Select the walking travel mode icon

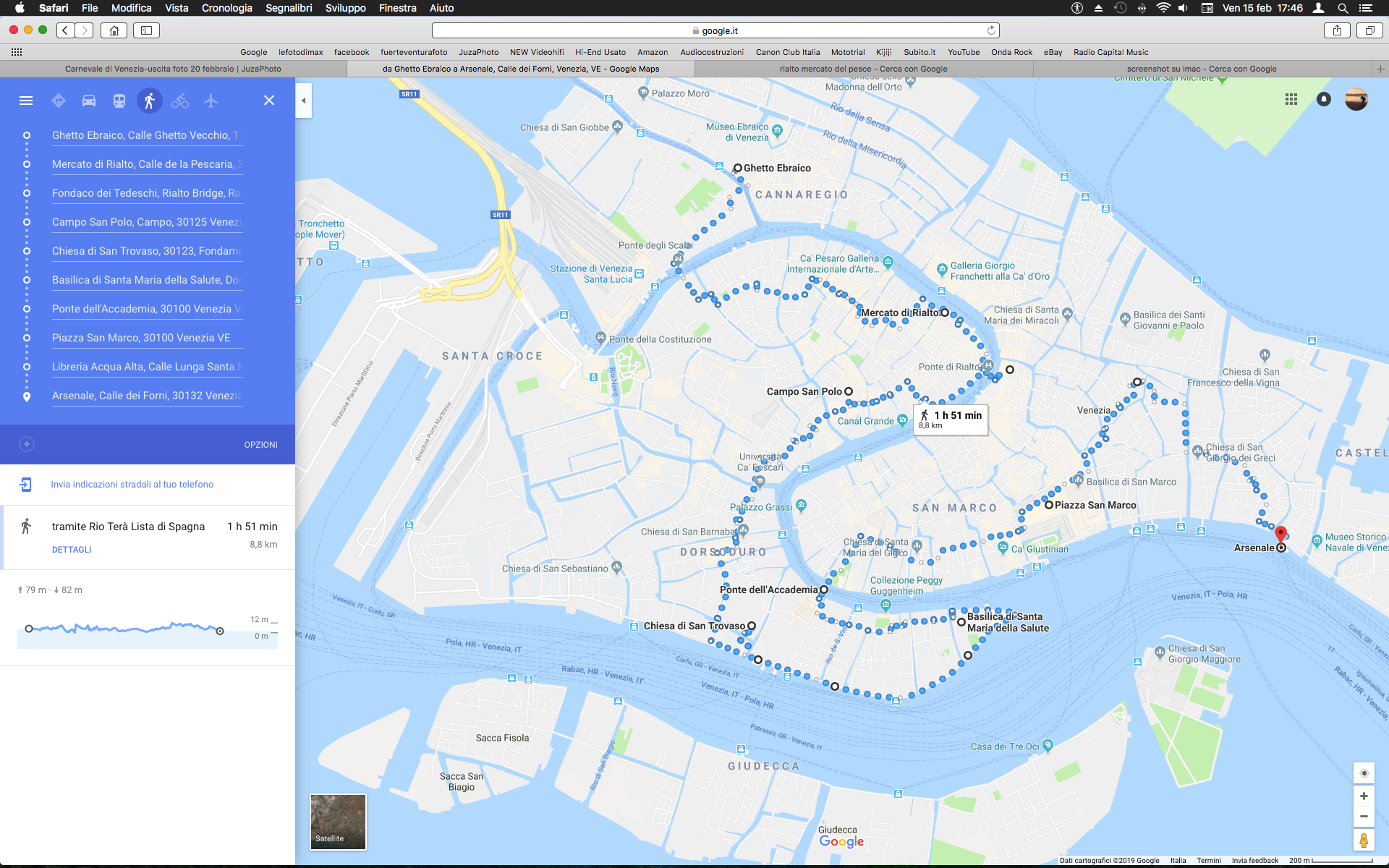[x=150, y=101]
